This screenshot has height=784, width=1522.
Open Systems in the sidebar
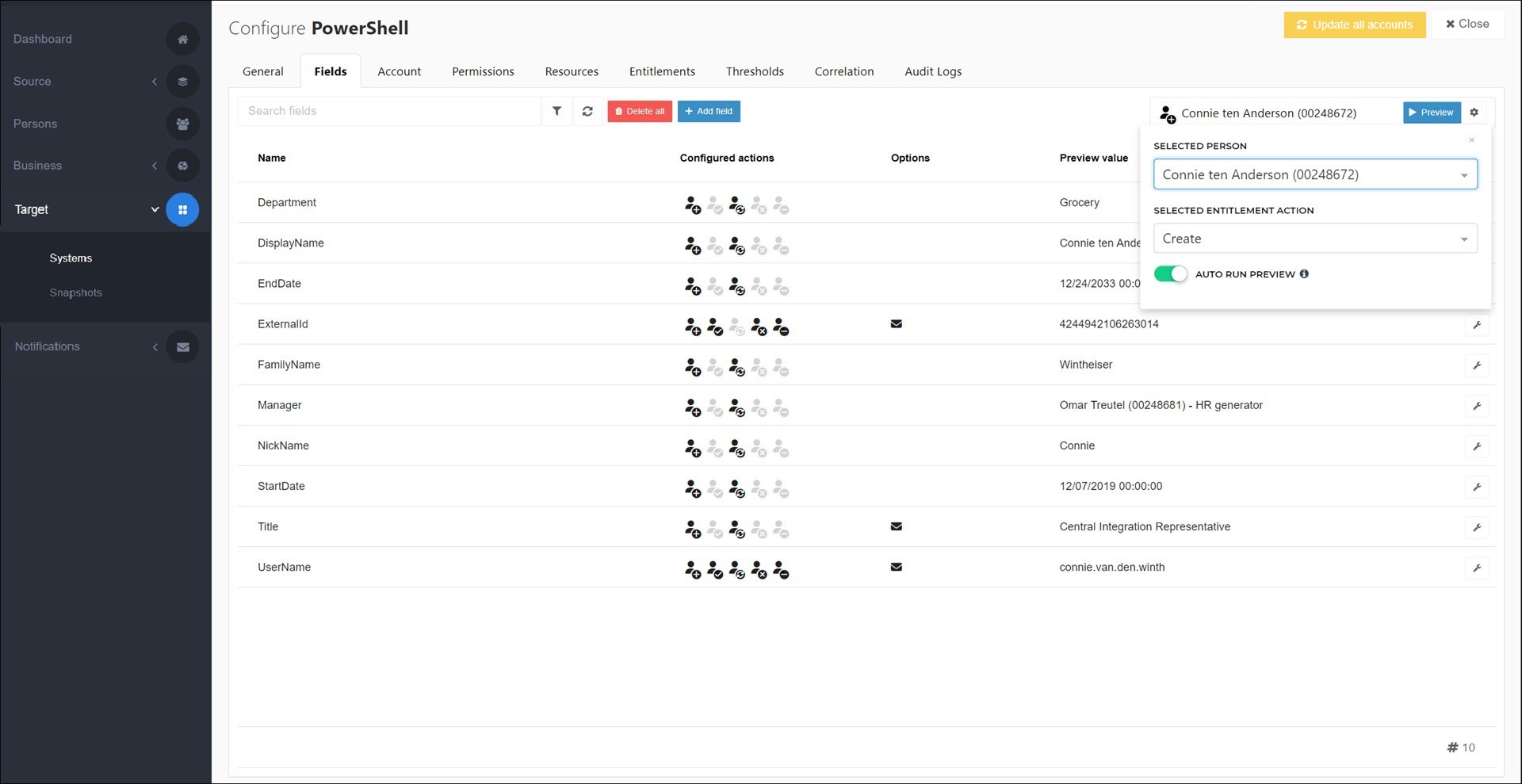point(71,258)
